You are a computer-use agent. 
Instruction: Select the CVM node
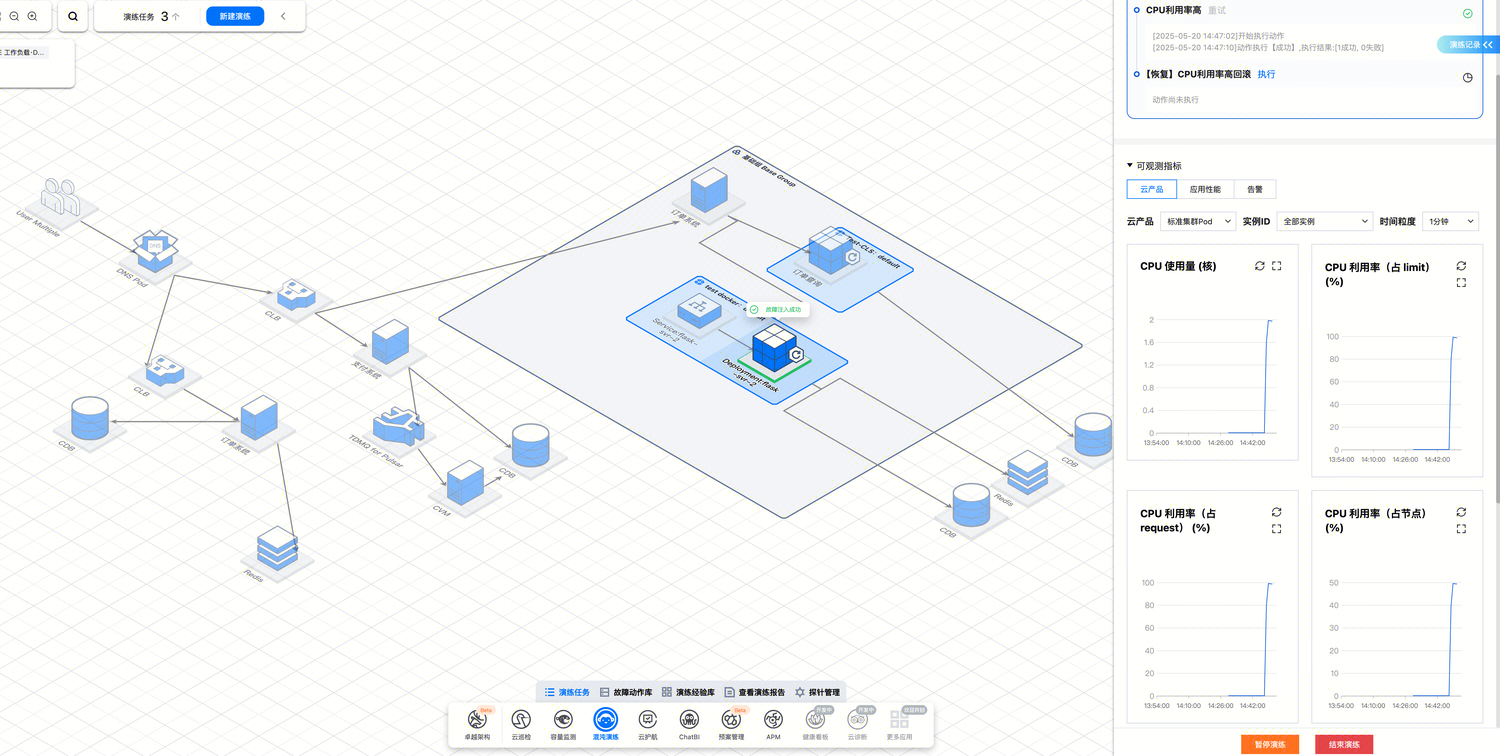pos(465,485)
